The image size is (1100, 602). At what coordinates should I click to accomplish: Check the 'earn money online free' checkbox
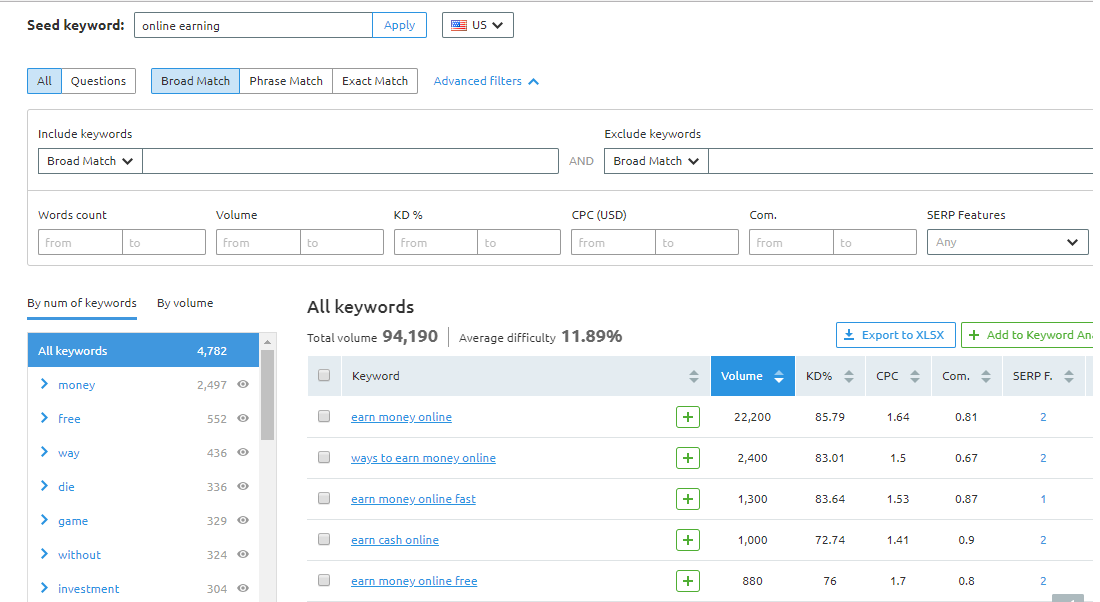323,580
